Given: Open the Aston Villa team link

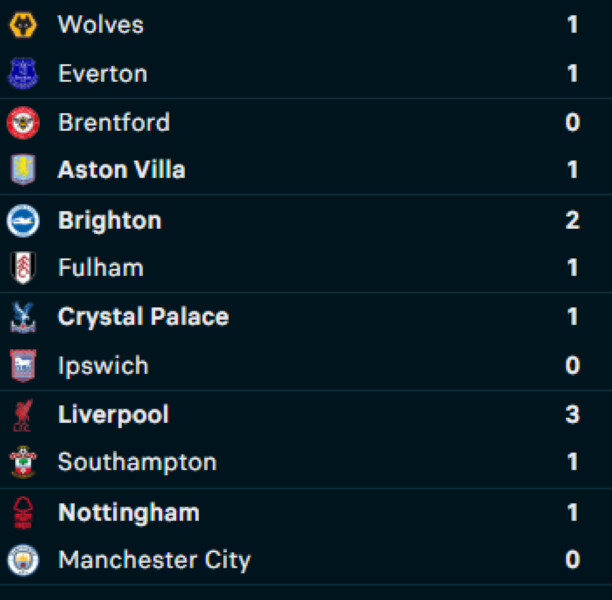Looking at the screenshot, I should pos(121,170).
